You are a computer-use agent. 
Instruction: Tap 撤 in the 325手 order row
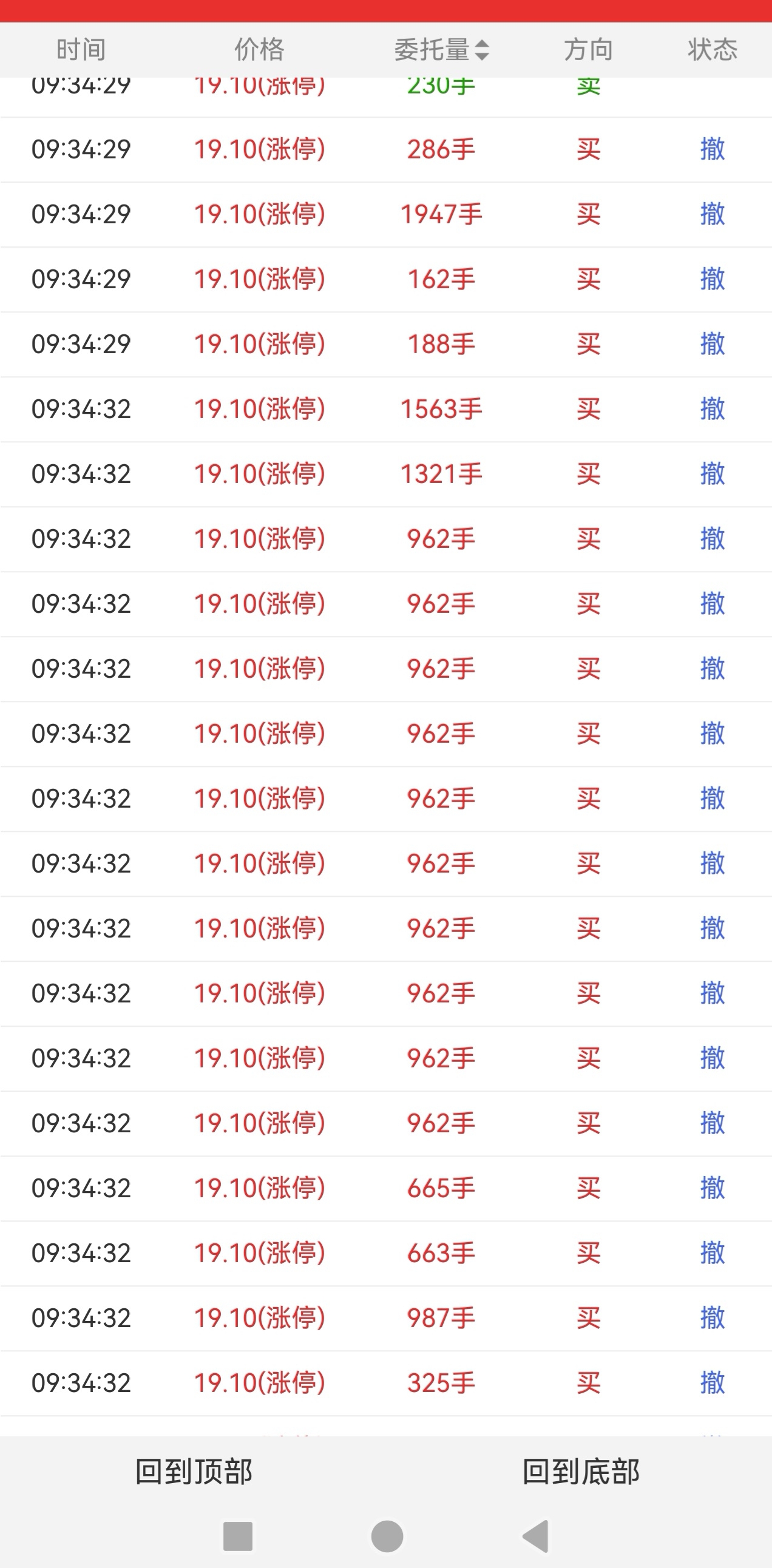pyautogui.click(x=713, y=1383)
